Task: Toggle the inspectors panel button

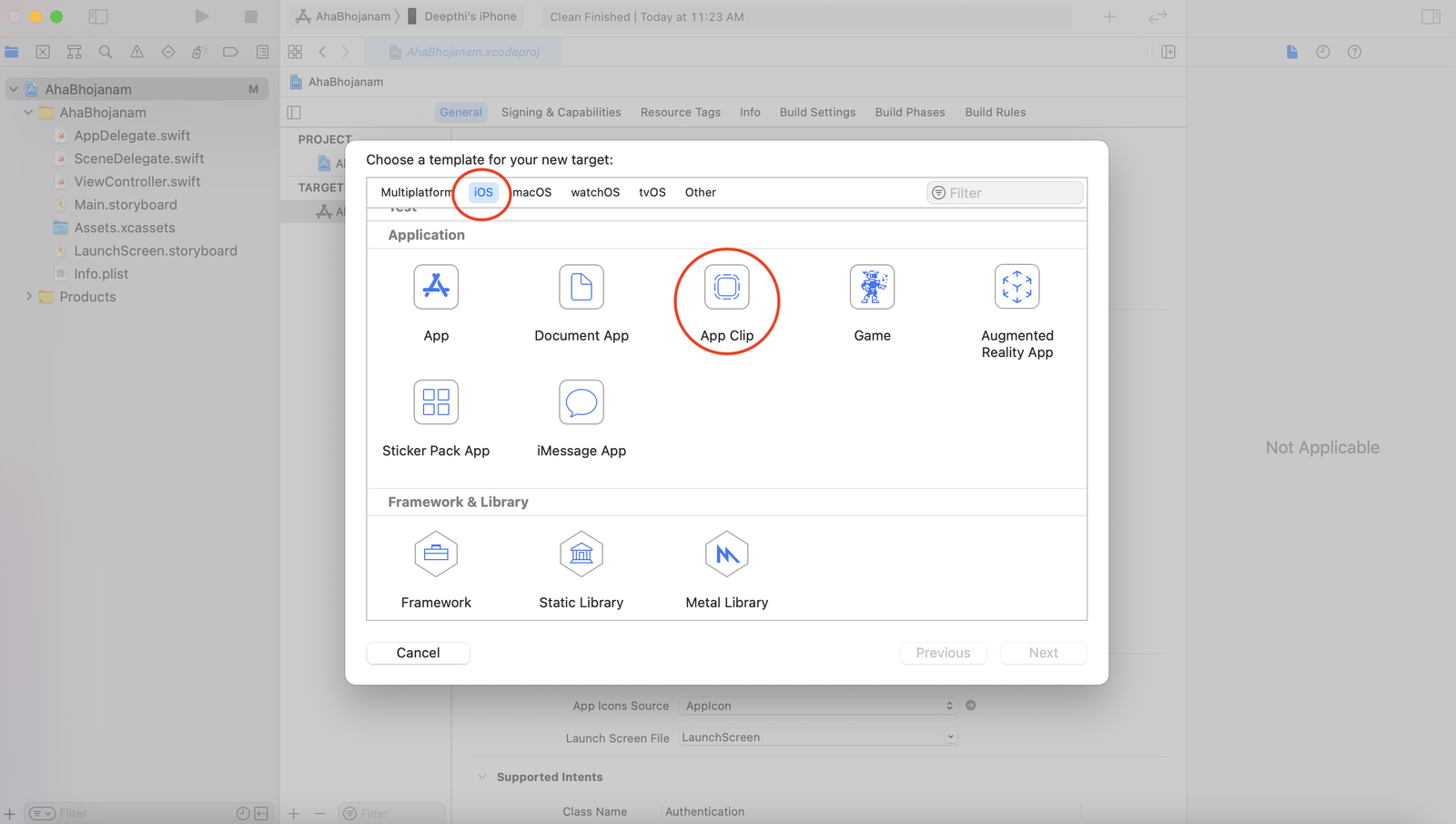Action: tap(1431, 16)
